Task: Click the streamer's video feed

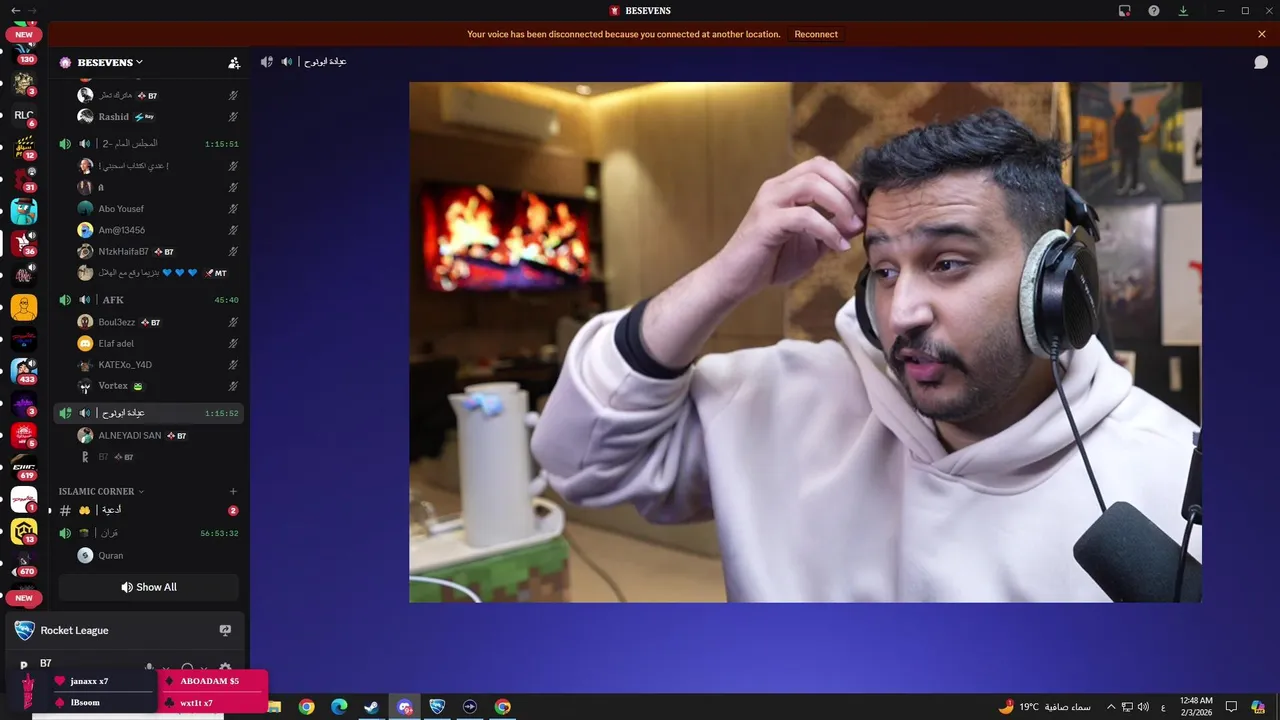Action: coord(805,342)
